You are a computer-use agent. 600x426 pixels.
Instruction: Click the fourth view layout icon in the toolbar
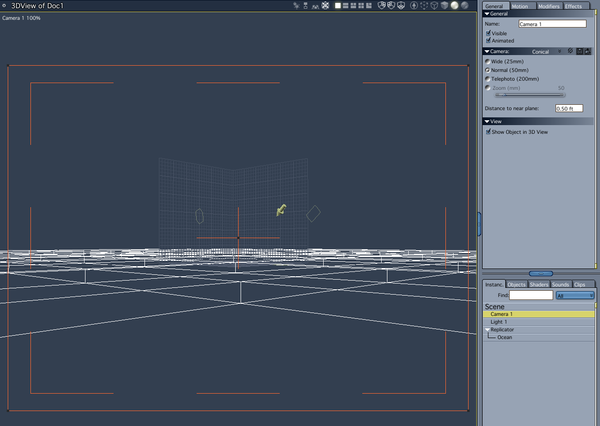click(361, 5)
